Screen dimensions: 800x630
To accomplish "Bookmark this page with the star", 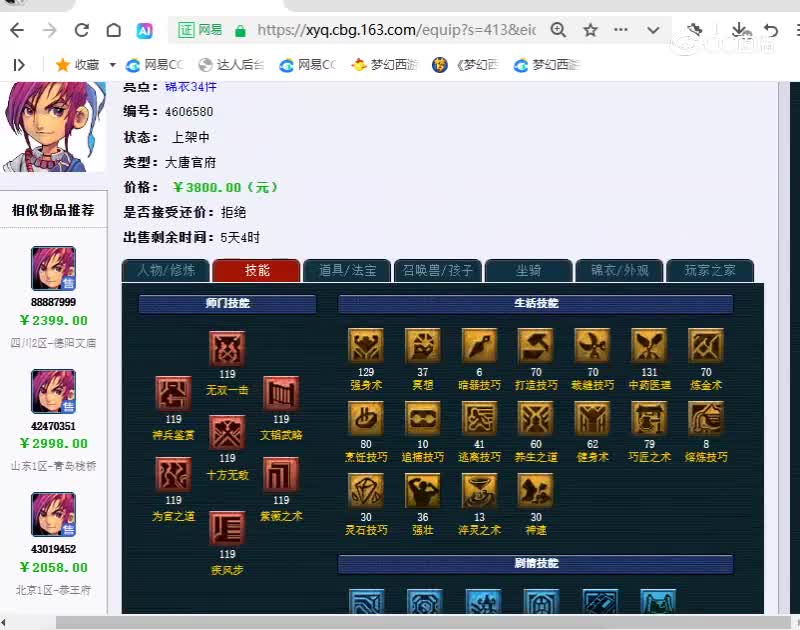I will coord(590,30).
